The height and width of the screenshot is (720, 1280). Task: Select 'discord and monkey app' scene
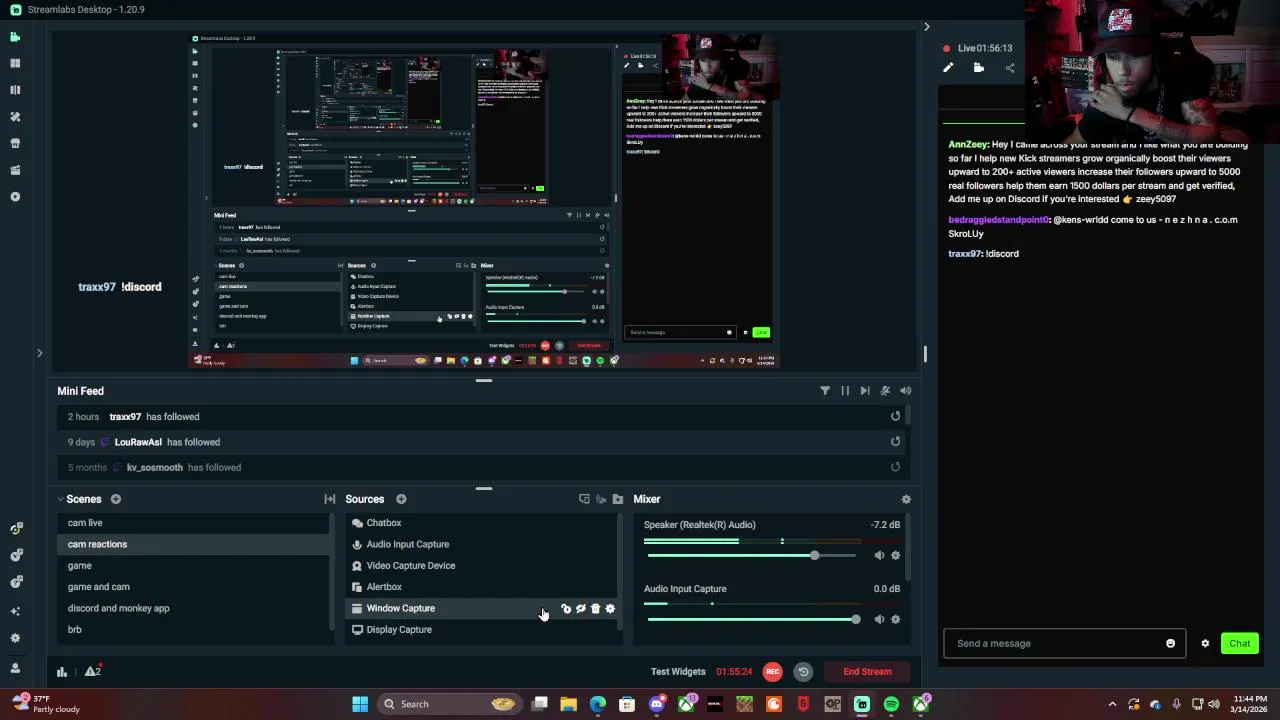pos(194,608)
